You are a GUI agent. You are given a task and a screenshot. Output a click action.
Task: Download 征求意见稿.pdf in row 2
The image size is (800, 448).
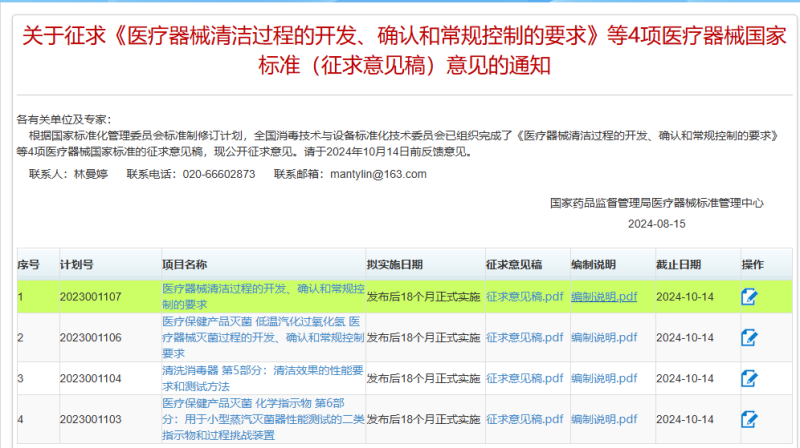524,338
